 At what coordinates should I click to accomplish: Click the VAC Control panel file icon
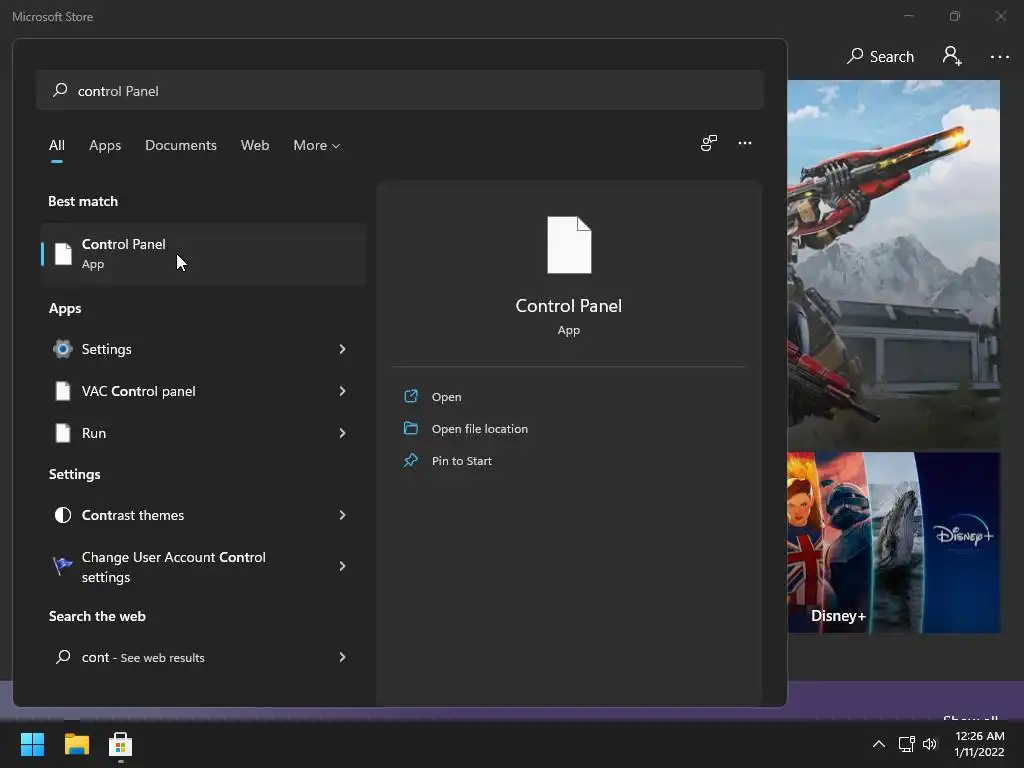[63, 391]
